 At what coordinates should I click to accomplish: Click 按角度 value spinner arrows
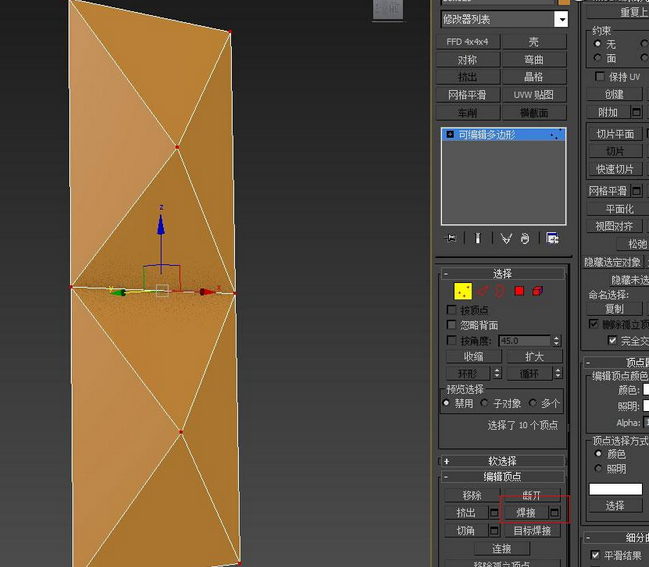[556, 341]
